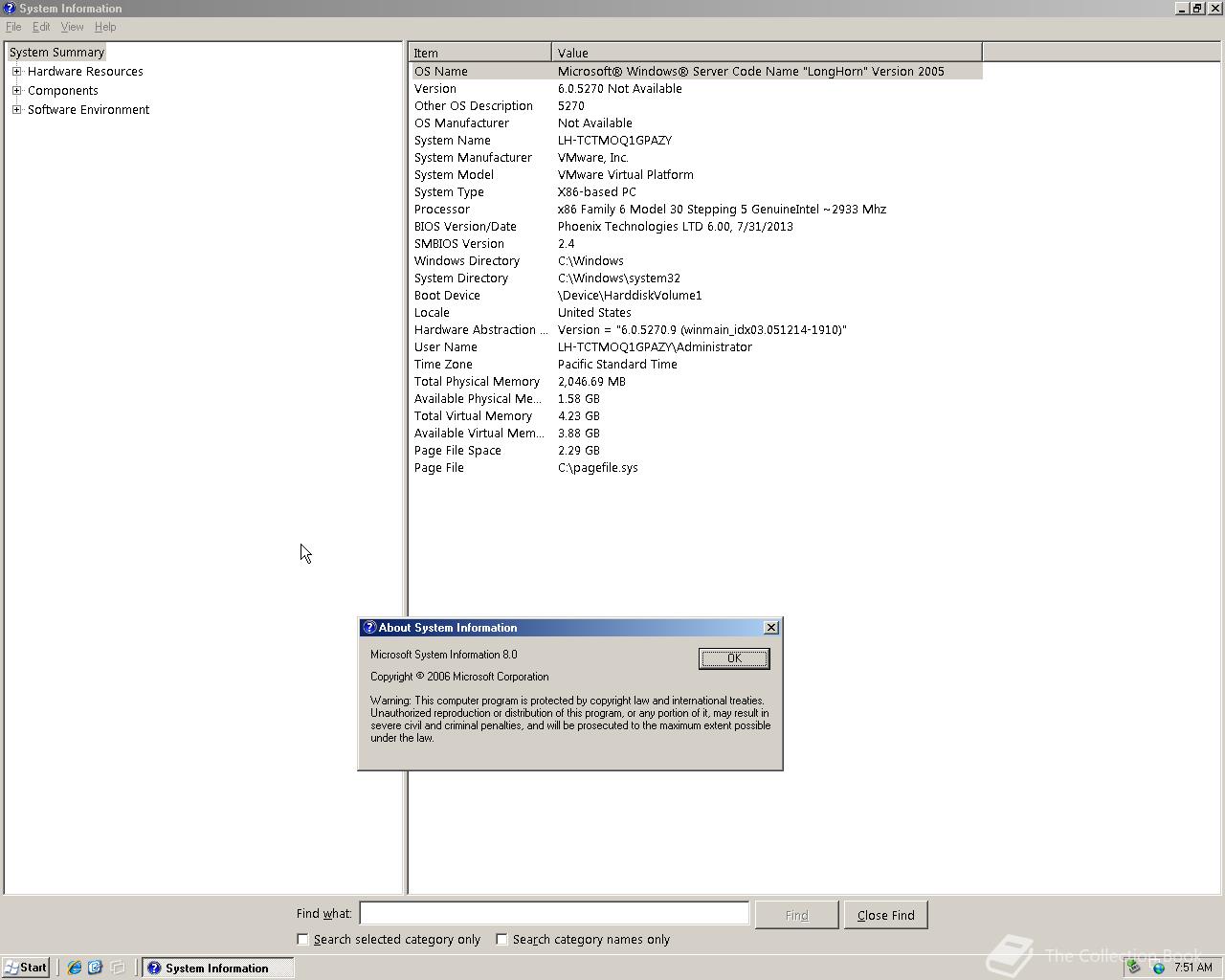Select the Total Physical Memory row

697,382
